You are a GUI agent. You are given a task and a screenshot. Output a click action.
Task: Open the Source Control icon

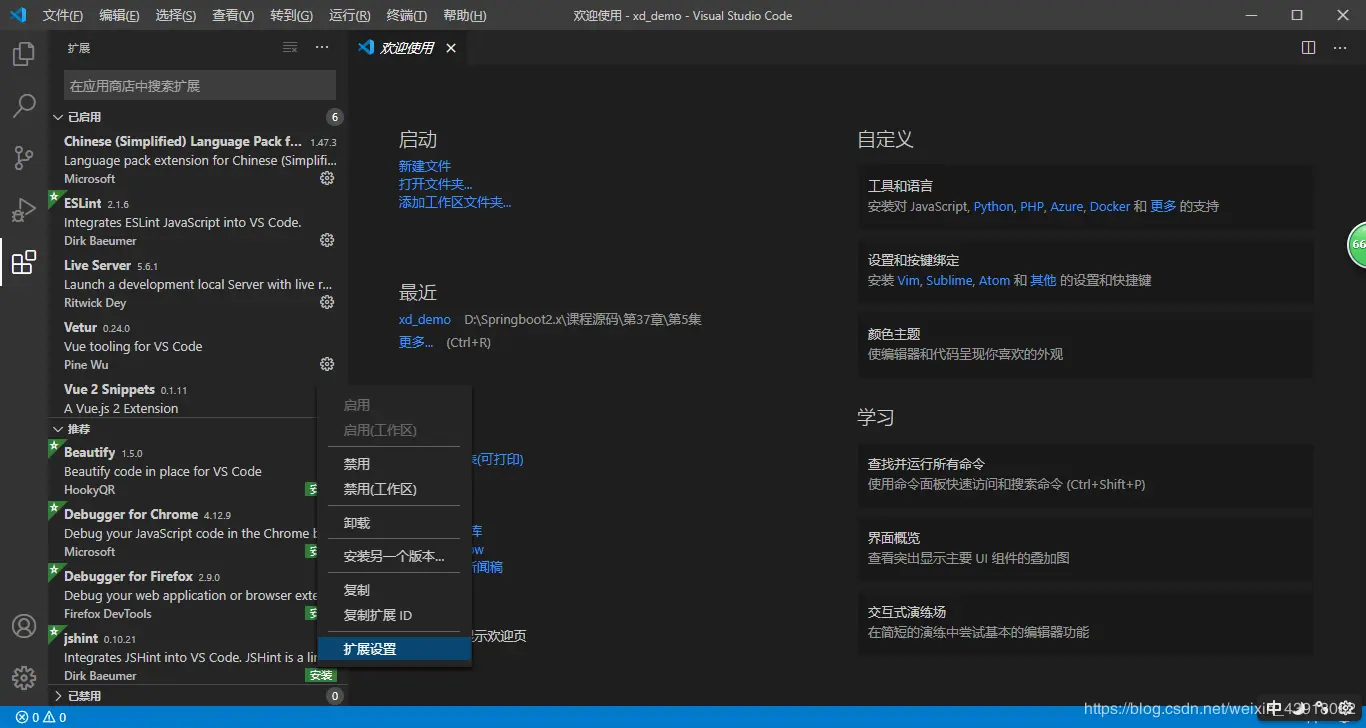[23, 158]
